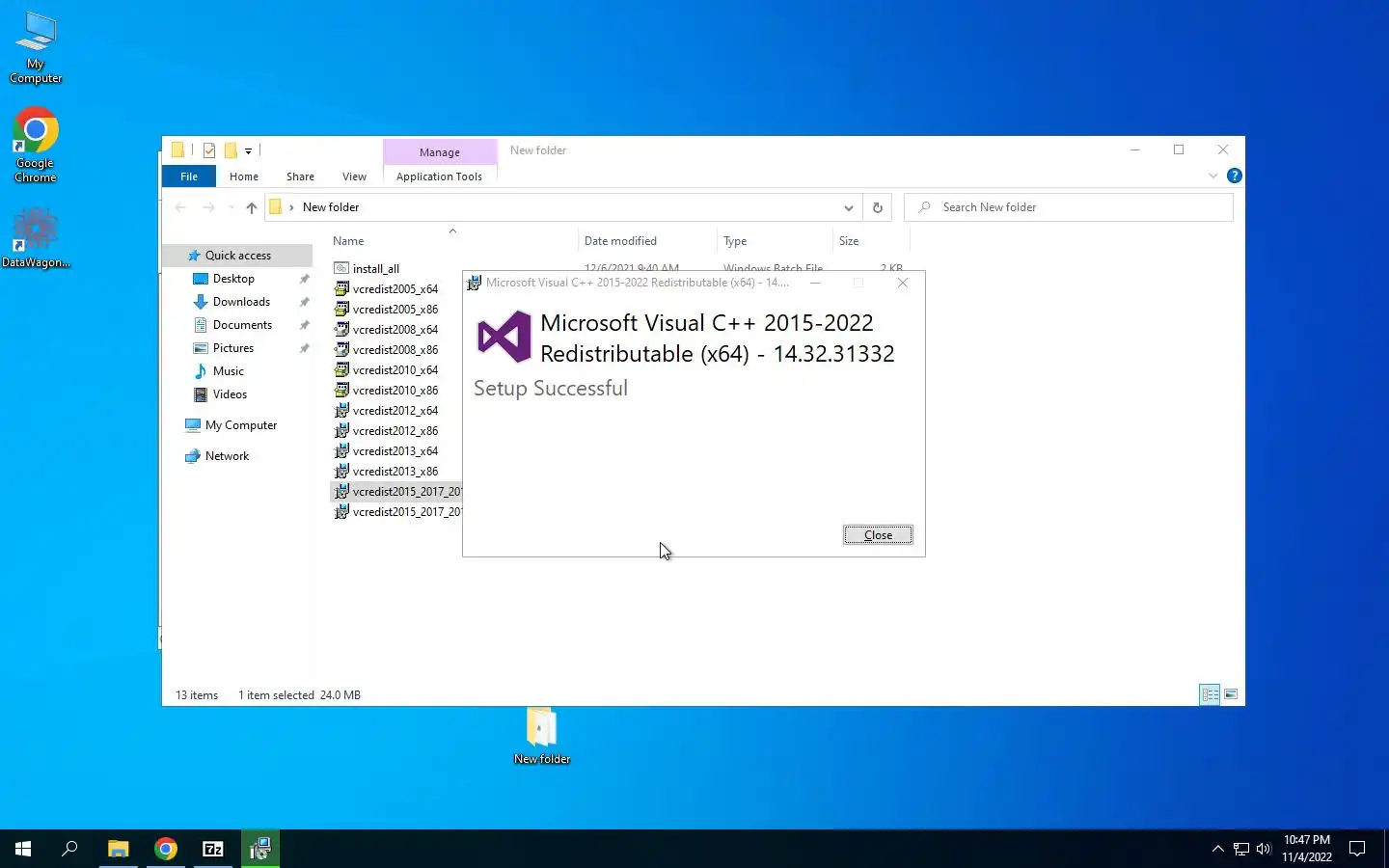Image resolution: width=1389 pixels, height=868 pixels.
Task: Select the vcredist2005_x86 file
Action: click(x=395, y=310)
